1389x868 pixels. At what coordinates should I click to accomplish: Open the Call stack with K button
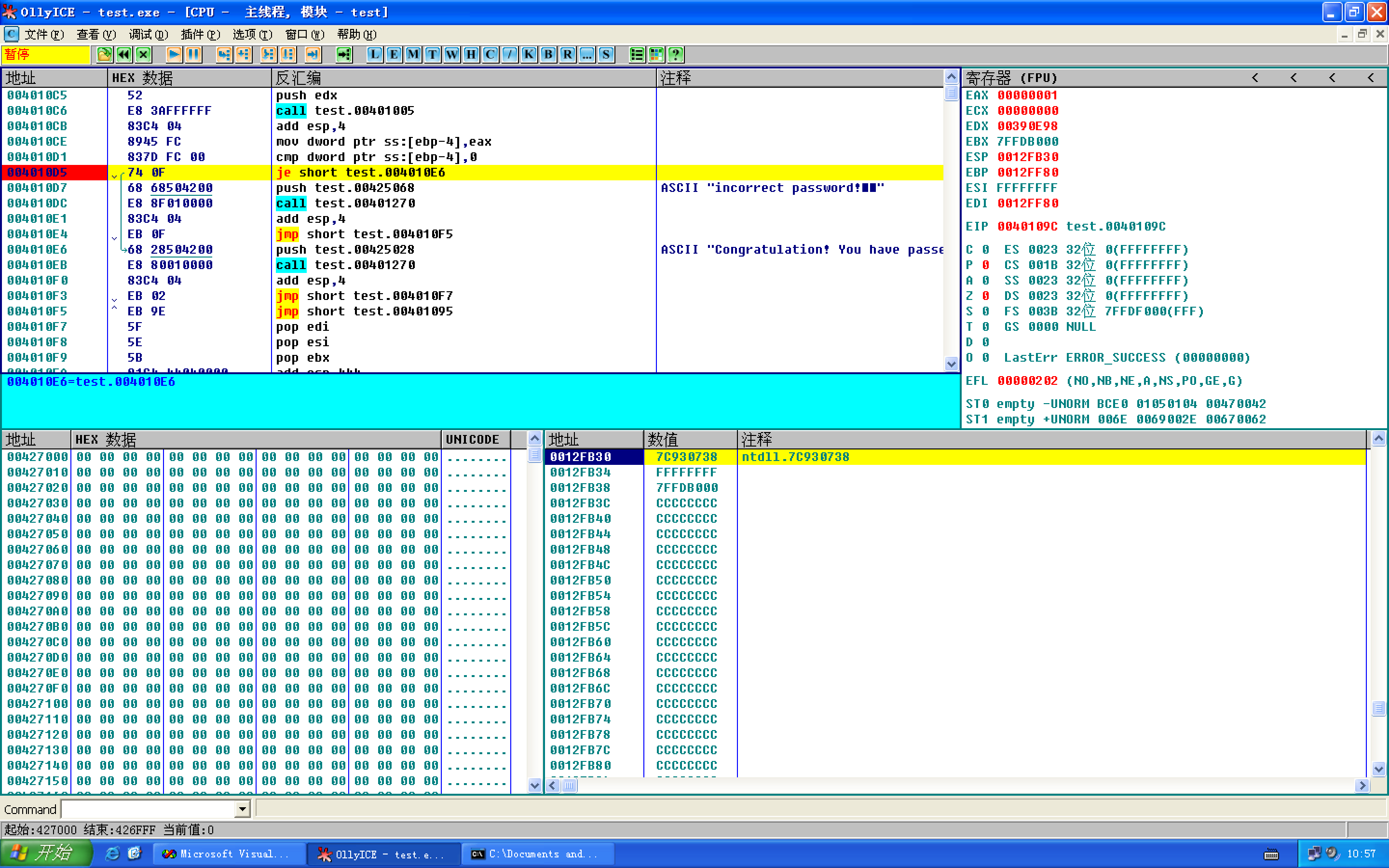[529, 54]
